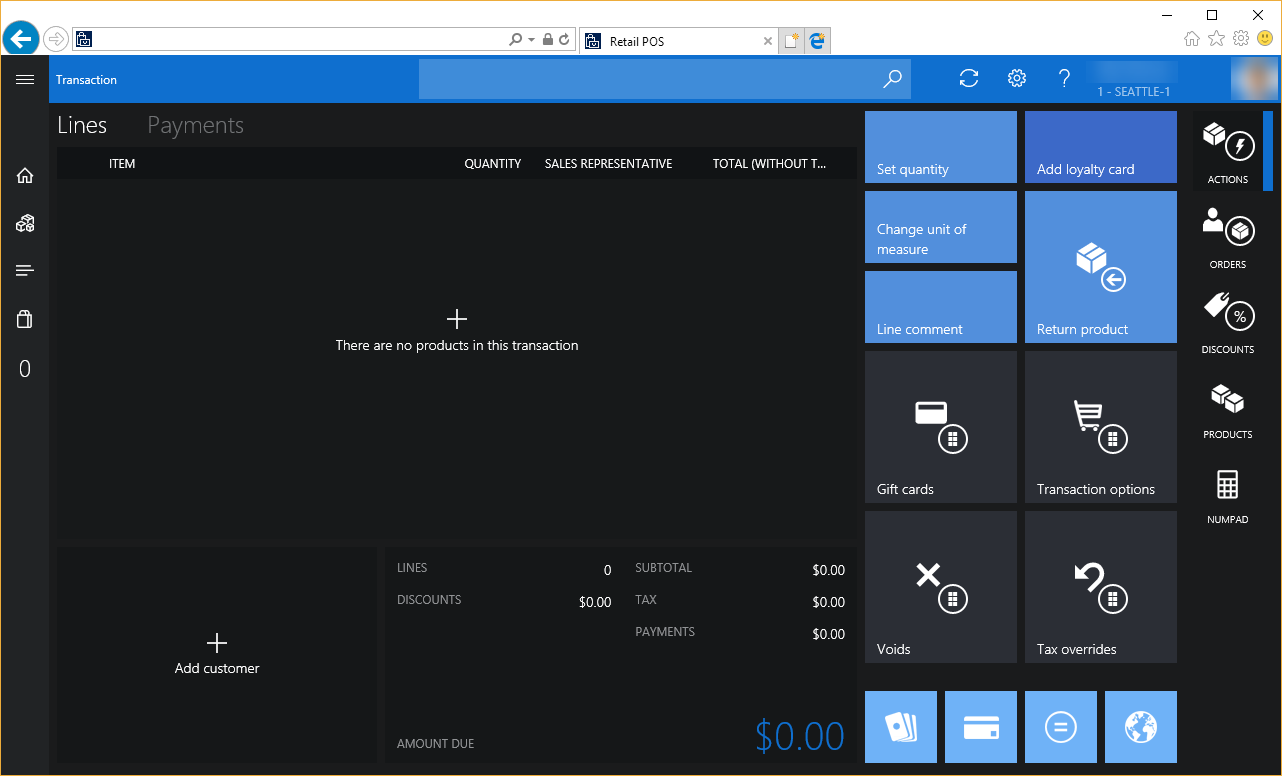
Task: Click the TOTAL (WITHOUT T... column header
Action: tap(770, 164)
